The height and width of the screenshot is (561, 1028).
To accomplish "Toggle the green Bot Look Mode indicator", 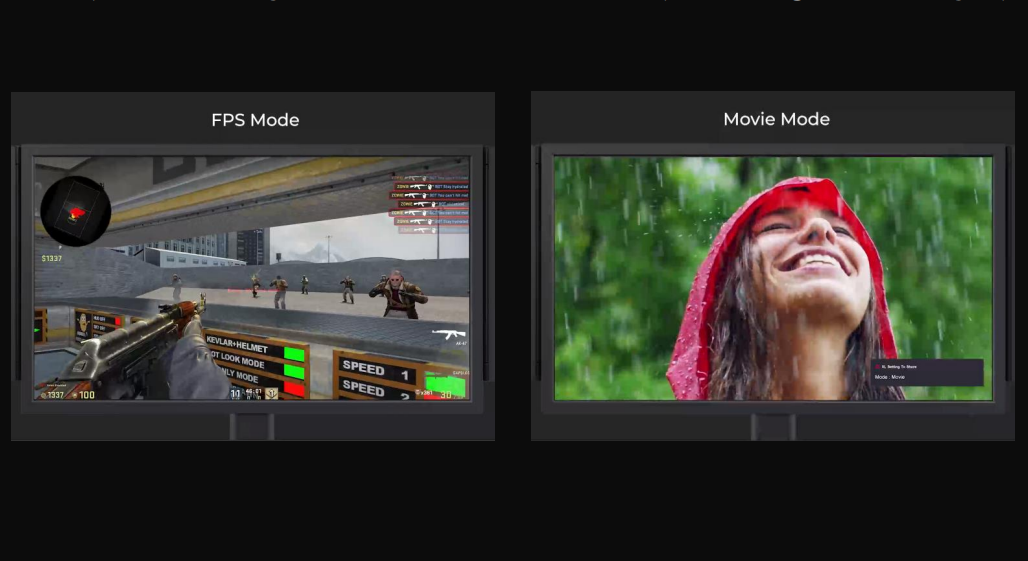I will pyautogui.click(x=294, y=371).
